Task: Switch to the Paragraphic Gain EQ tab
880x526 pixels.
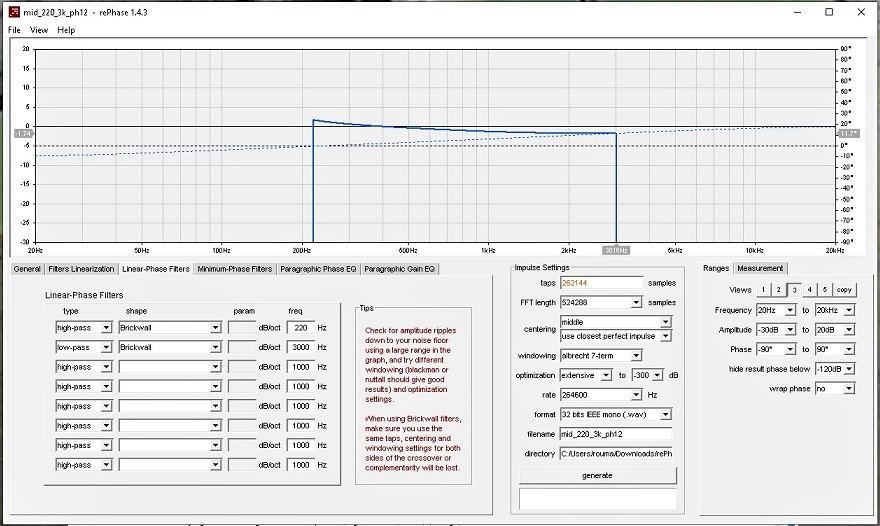Action: 400,269
